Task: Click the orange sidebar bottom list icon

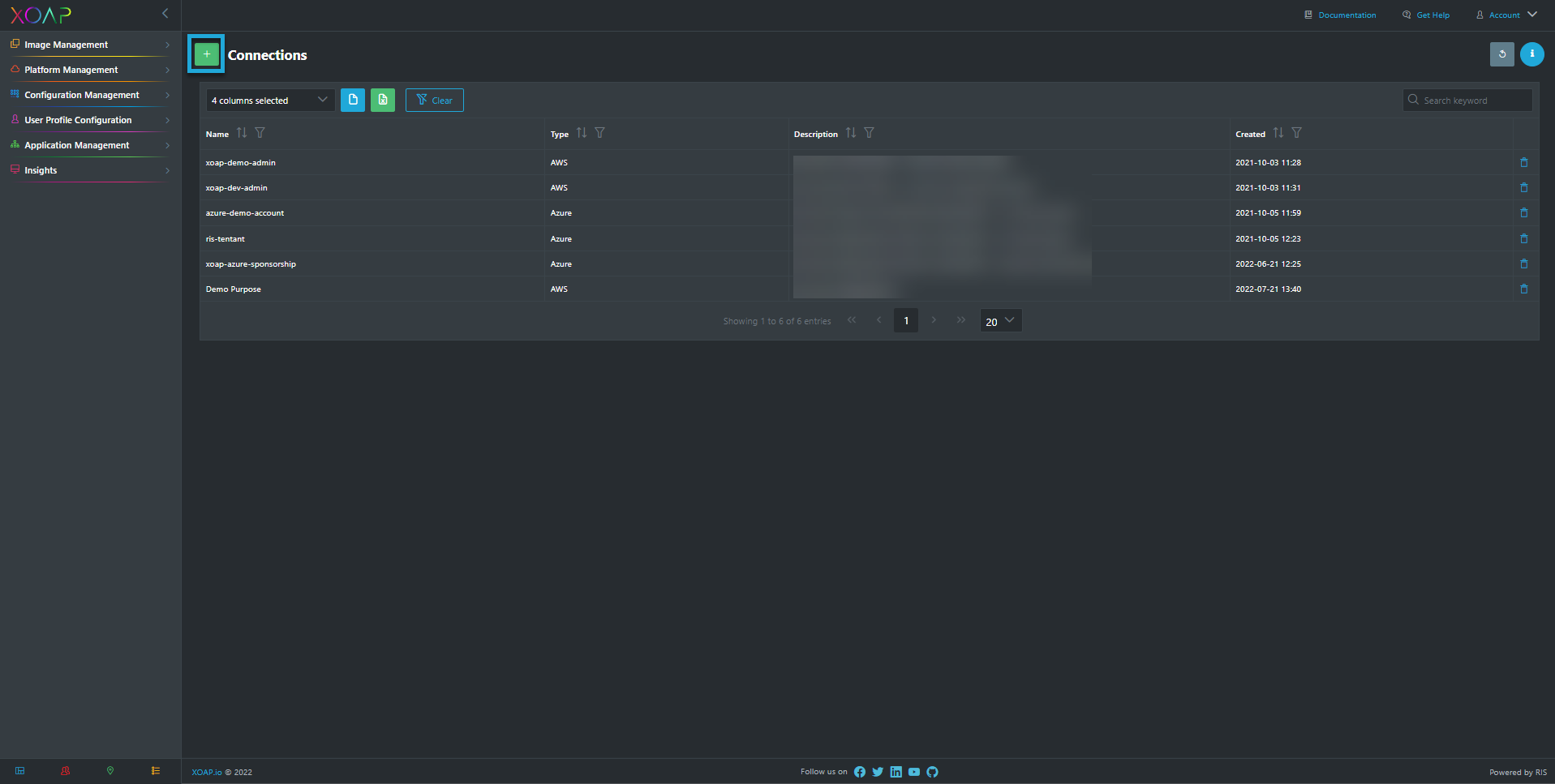Action: (x=156, y=771)
